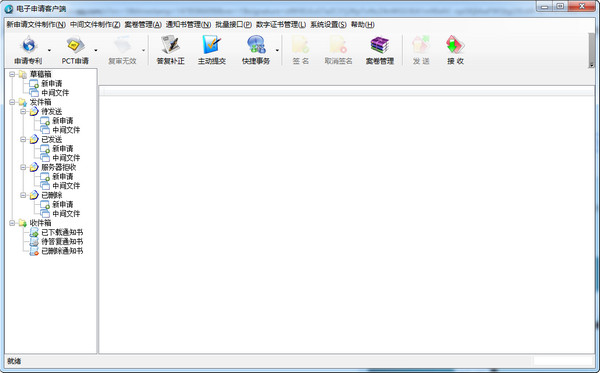Select 新申请 under 服务器拒收
Screen dimensions: 600x373
pos(63,176)
